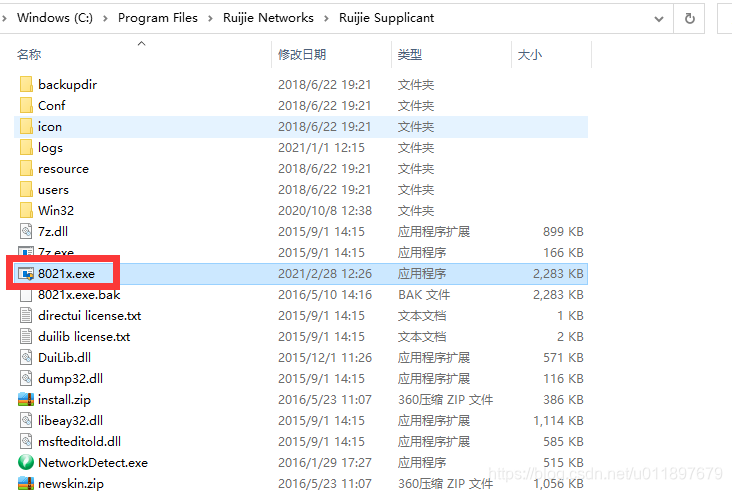
Task: Go to Windows (C:) in breadcrumb
Action: tap(55, 18)
